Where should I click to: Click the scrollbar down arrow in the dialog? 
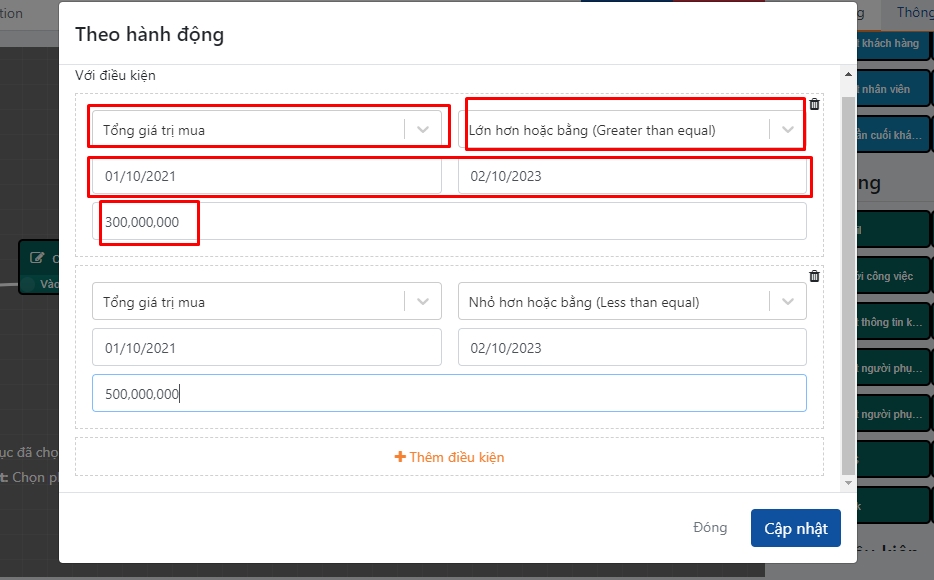pos(849,483)
